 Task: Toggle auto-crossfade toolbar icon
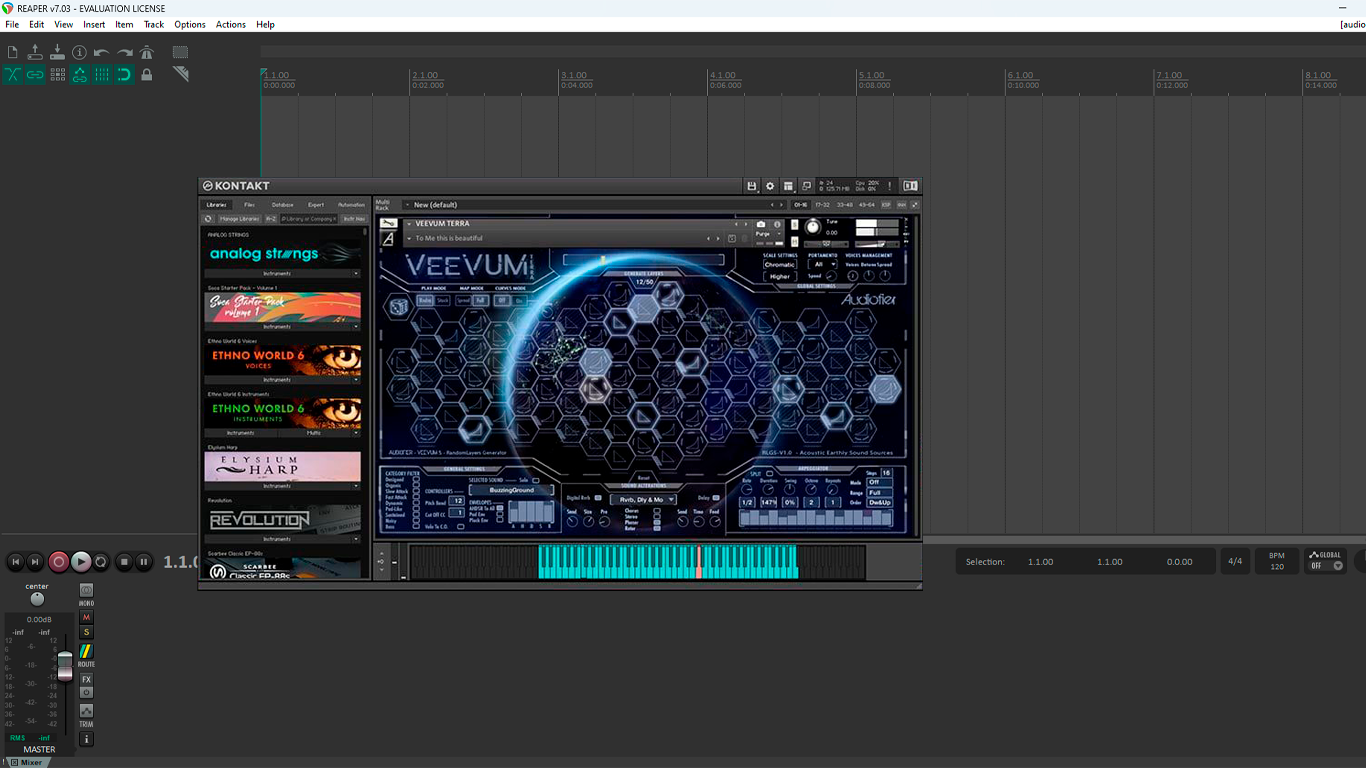coord(13,74)
